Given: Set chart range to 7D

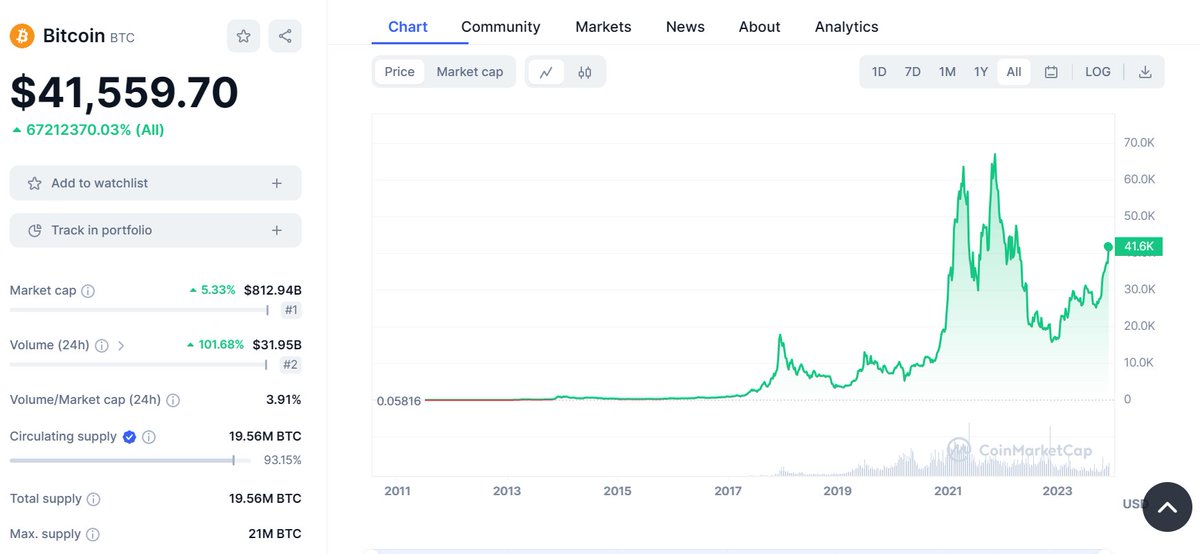Looking at the screenshot, I should pos(913,72).
